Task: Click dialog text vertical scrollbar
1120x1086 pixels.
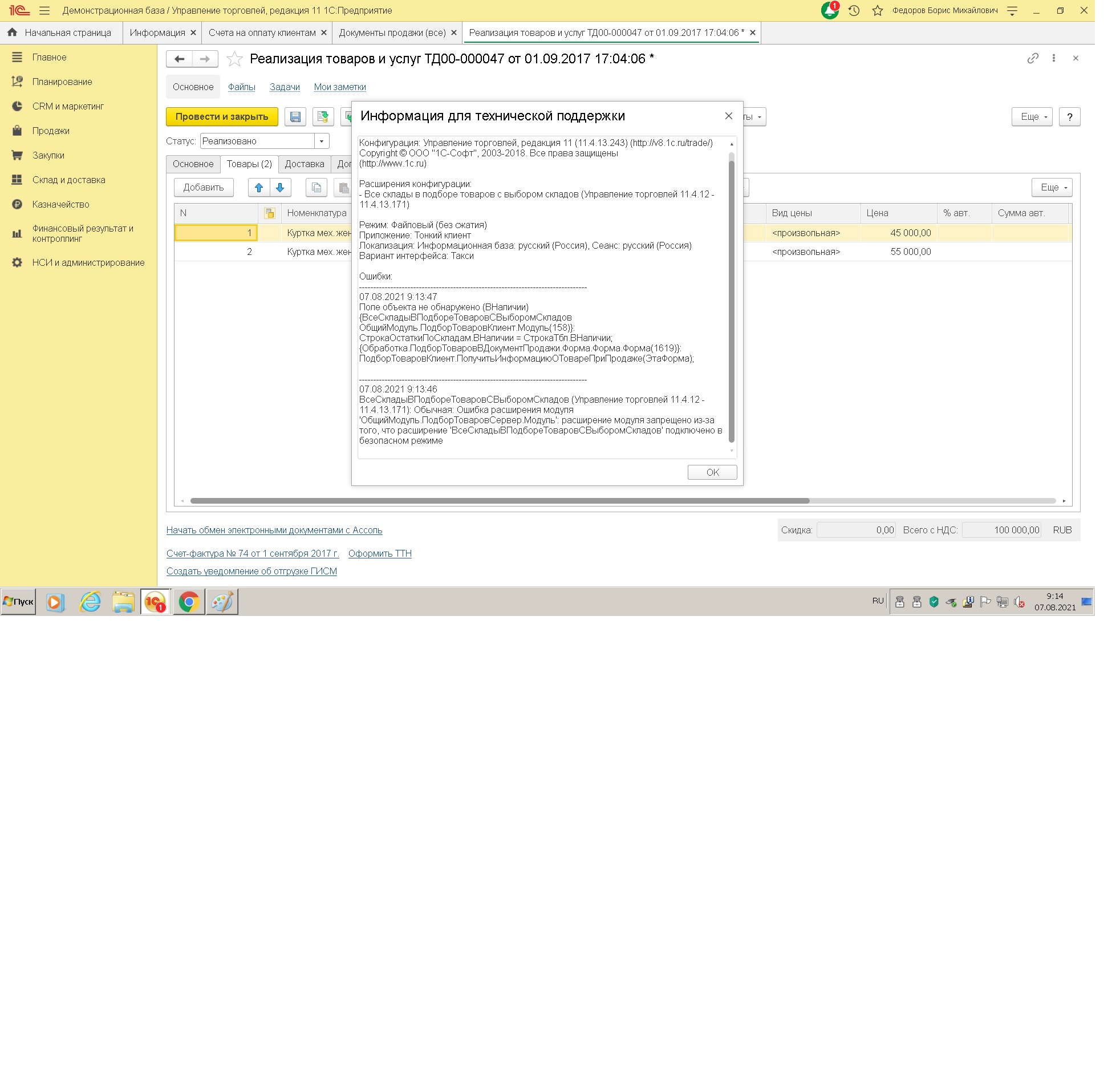Action: coord(732,301)
